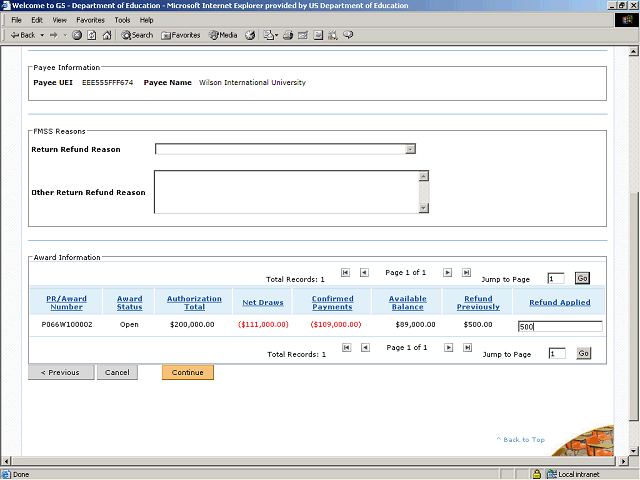Screen dimensions: 640x480
Task: Sort by Available Balance column
Action: coord(407,303)
